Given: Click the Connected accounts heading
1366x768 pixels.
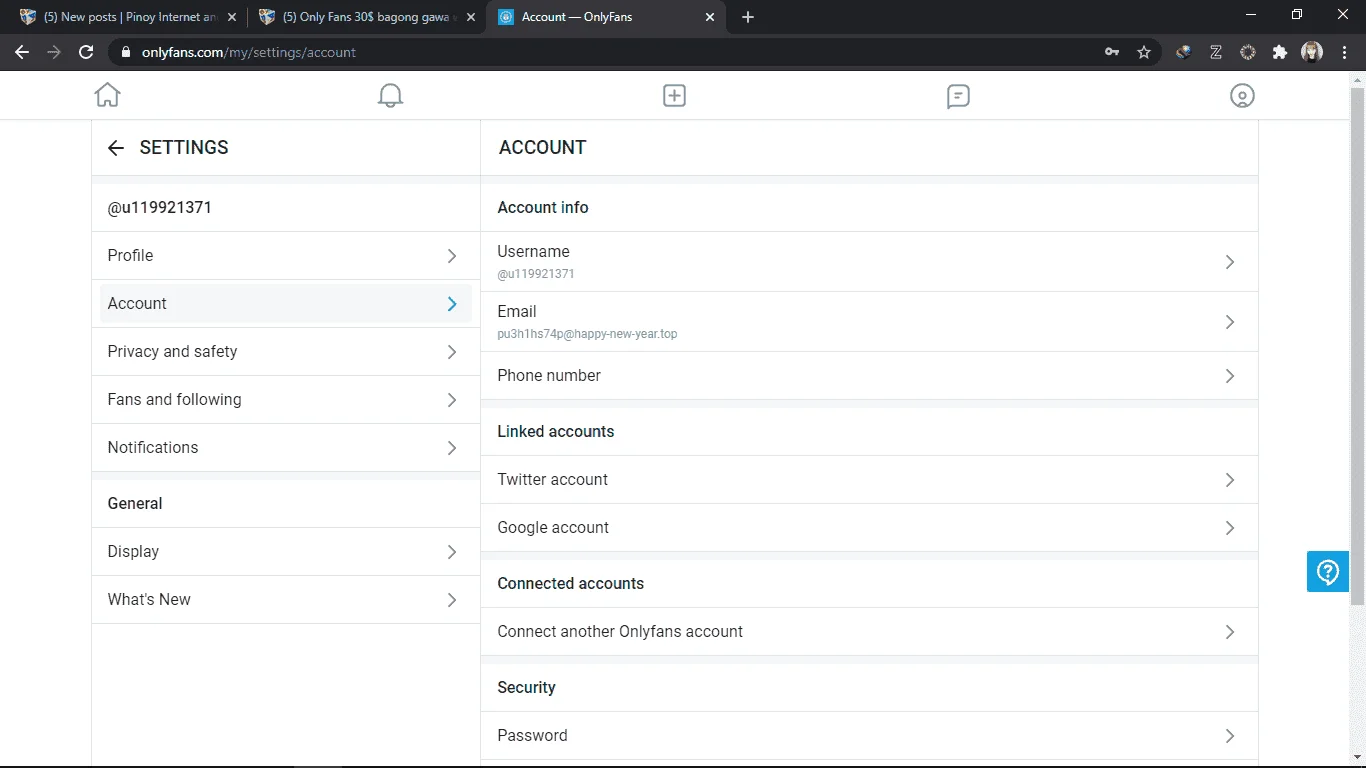Looking at the screenshot, I should click(x=571, y=584).
